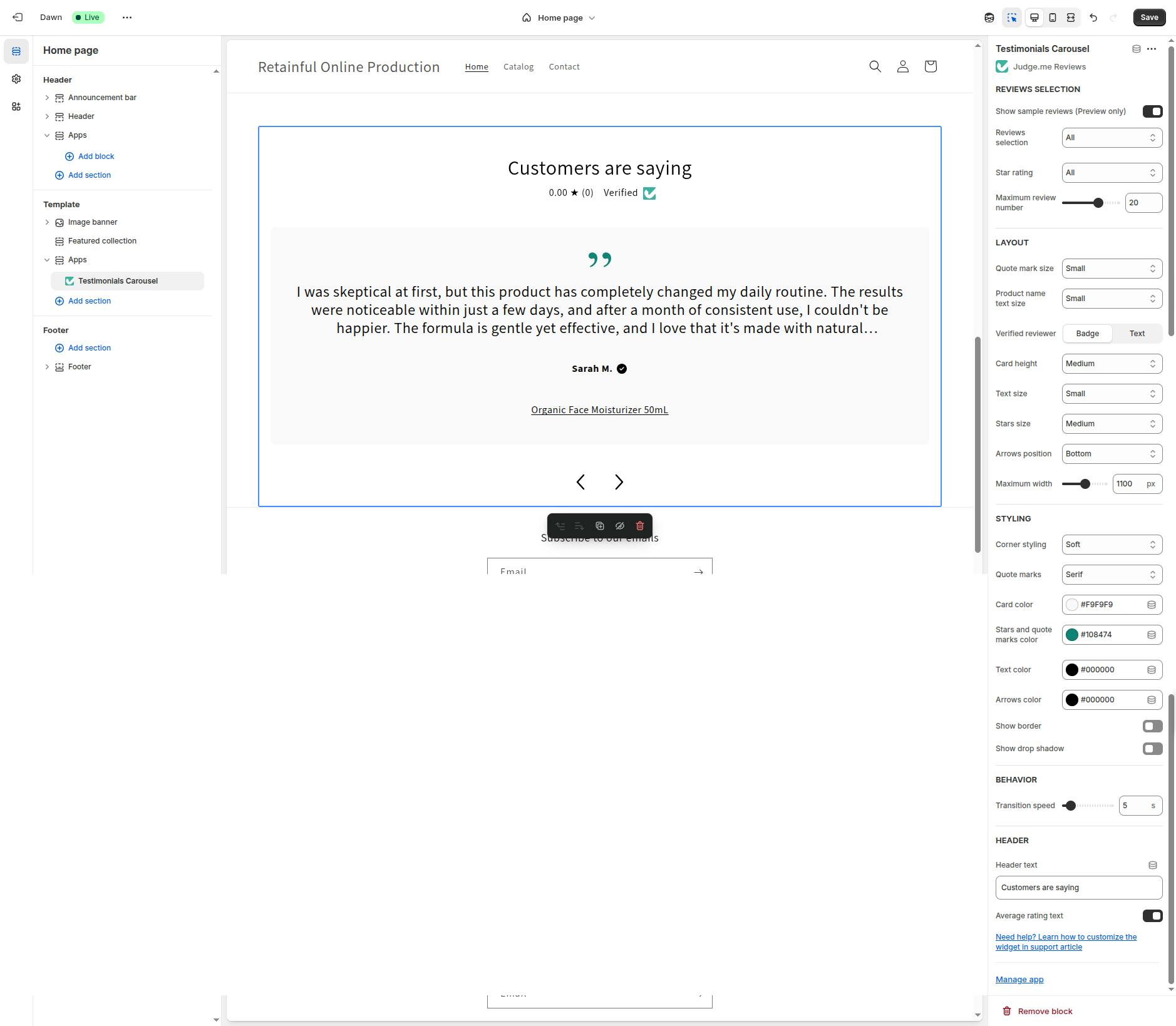Duplicate block from floating toolbar
The image size is (1176, 1026).
[x=599, y=526]
